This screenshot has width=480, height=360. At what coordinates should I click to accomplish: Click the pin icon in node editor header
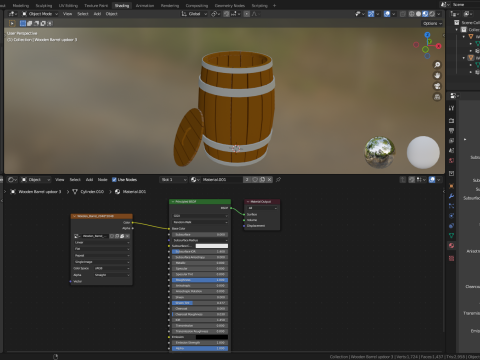point(278,180)
